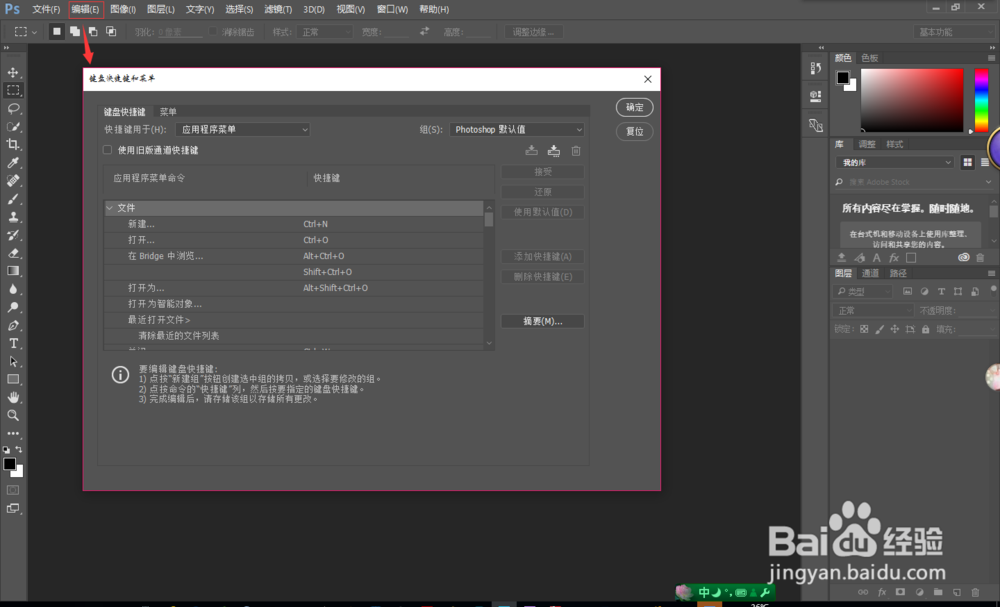
Task: Click the delete shortcut set trash icon
Action: click(x=576, y=150)
